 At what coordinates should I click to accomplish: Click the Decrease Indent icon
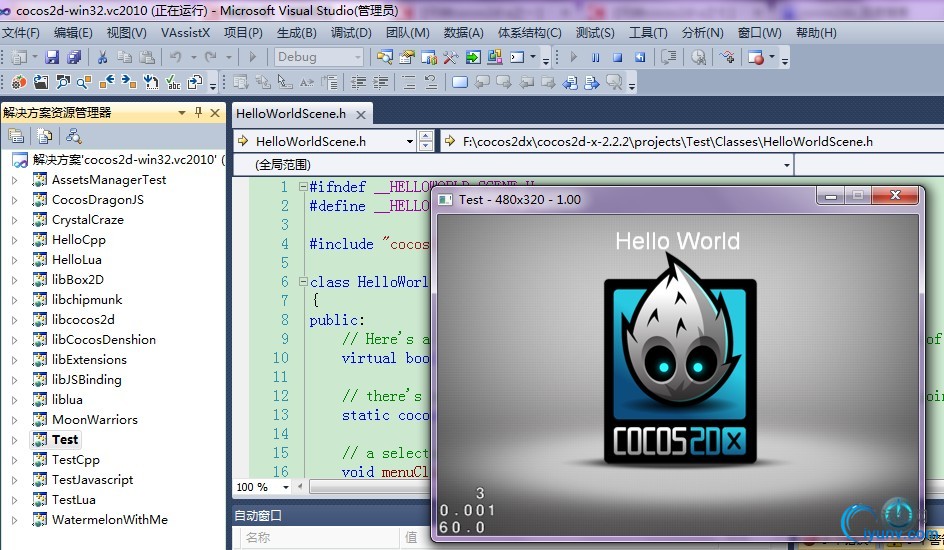pos(359,82)
